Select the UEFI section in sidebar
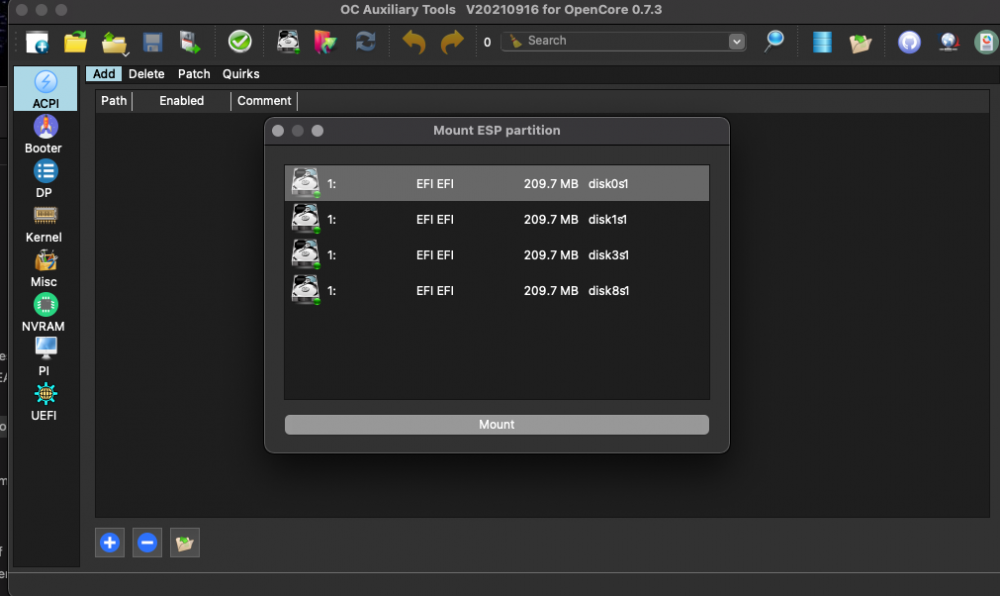This screenshot has width=1000, height=596. coord(45,402)
